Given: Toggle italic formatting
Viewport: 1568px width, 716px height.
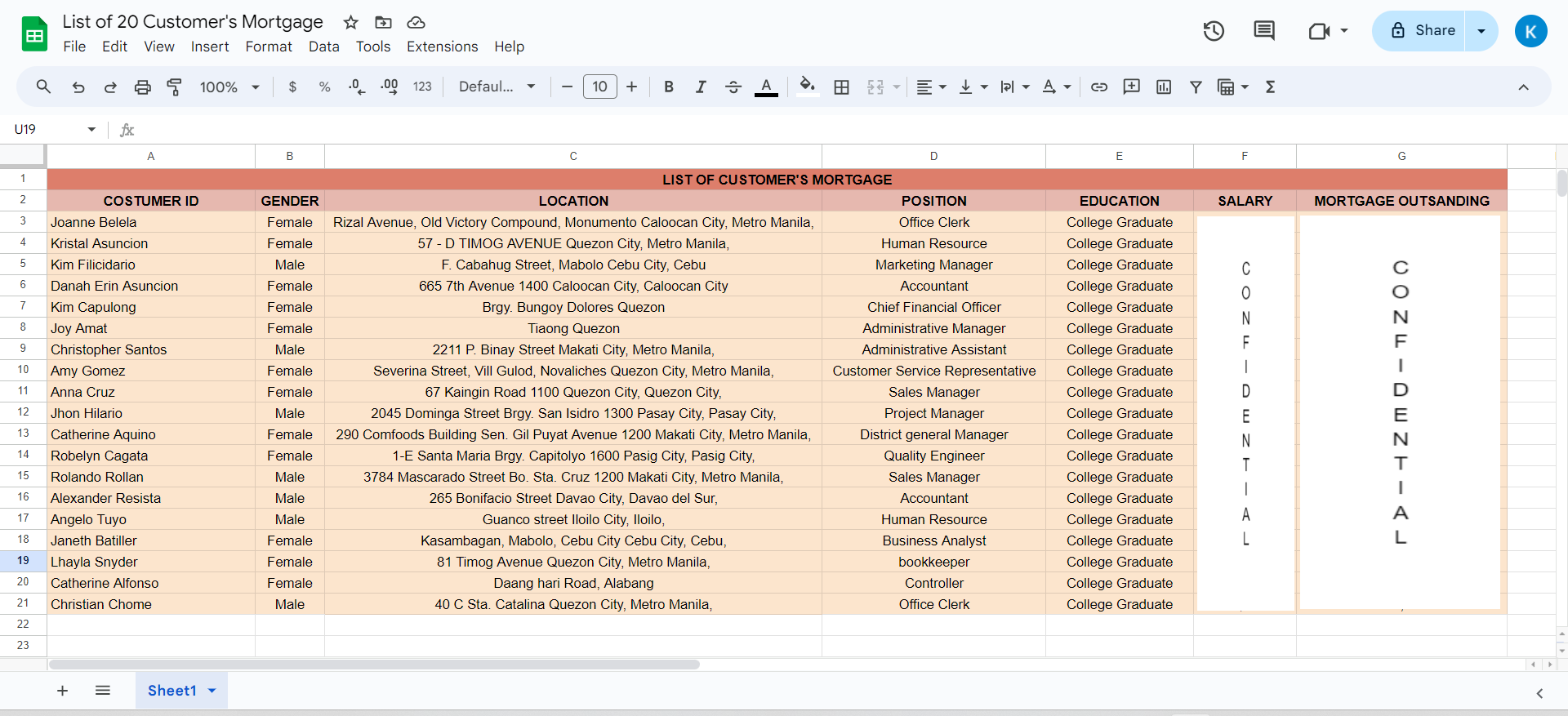Looking at the screenshot, I should (701, 87).
